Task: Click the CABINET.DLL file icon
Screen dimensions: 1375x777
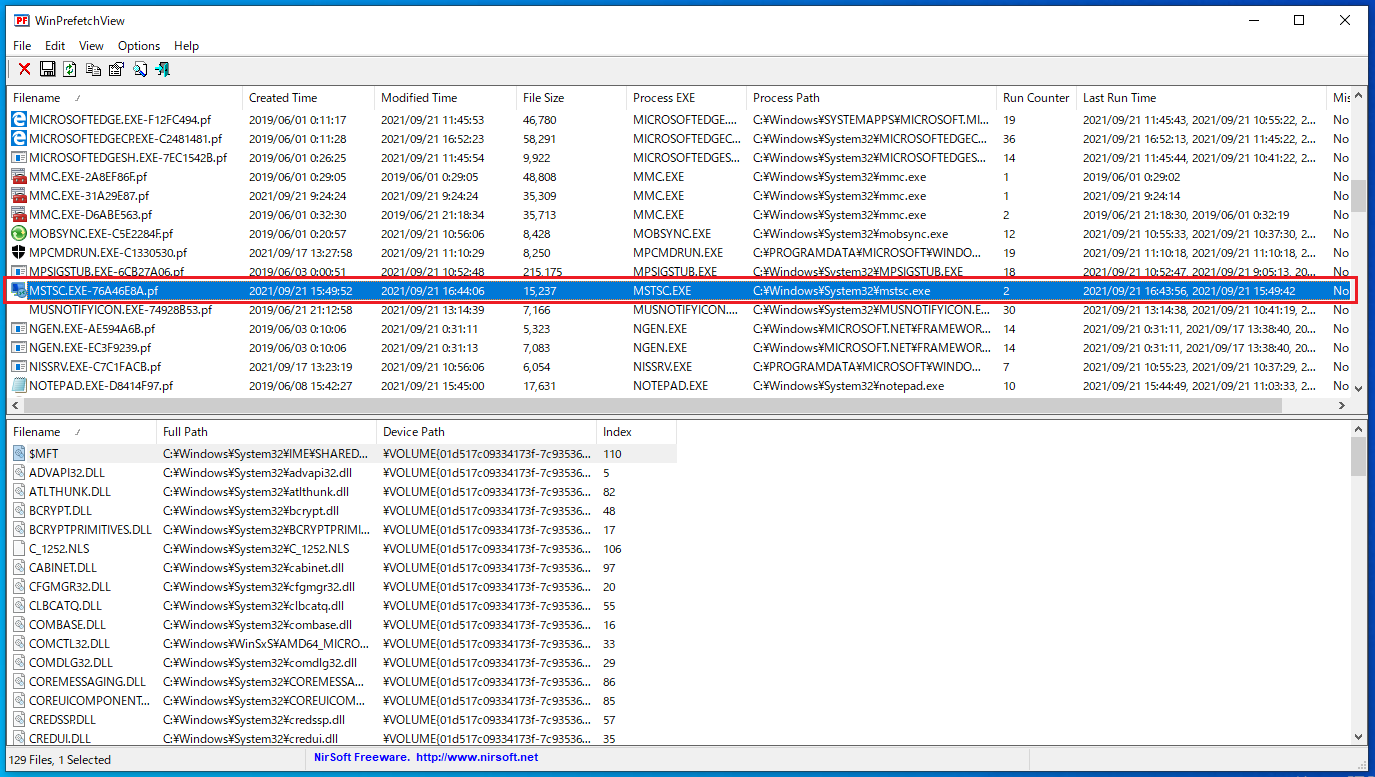Action: [18, 568]
